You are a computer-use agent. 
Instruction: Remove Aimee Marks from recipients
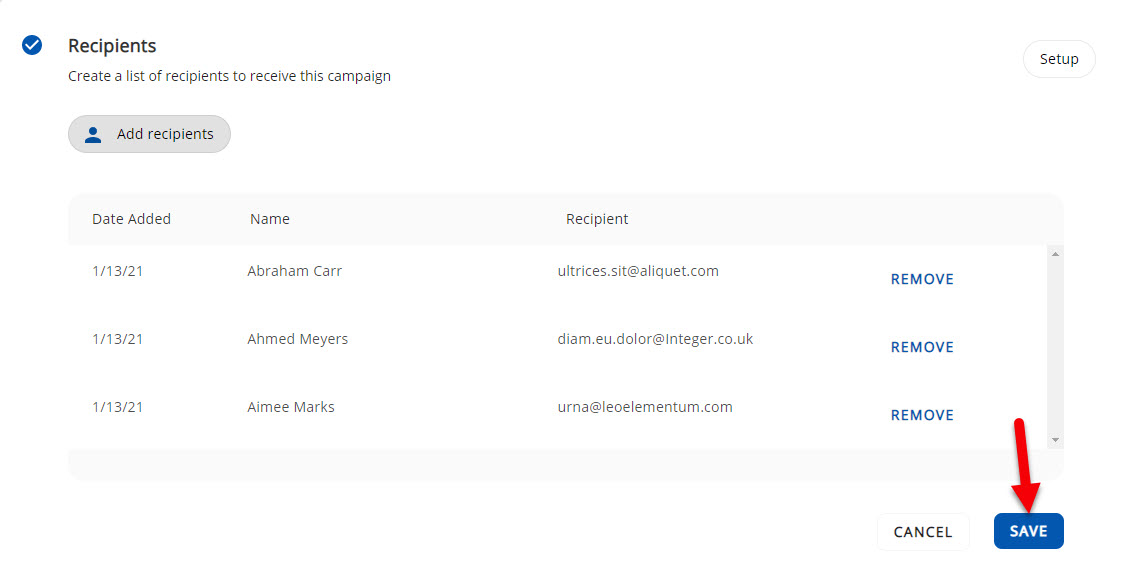point(922,415)
